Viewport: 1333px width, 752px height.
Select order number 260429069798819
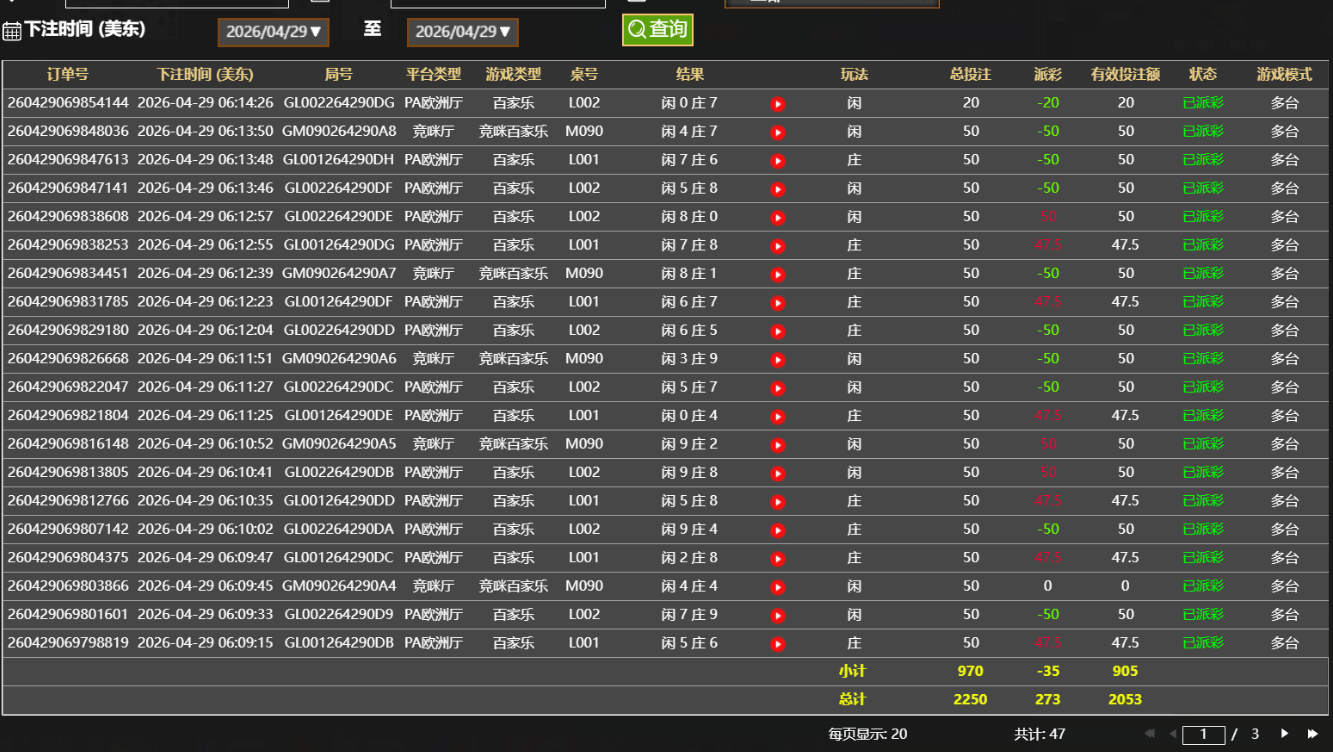click(68, 643)
